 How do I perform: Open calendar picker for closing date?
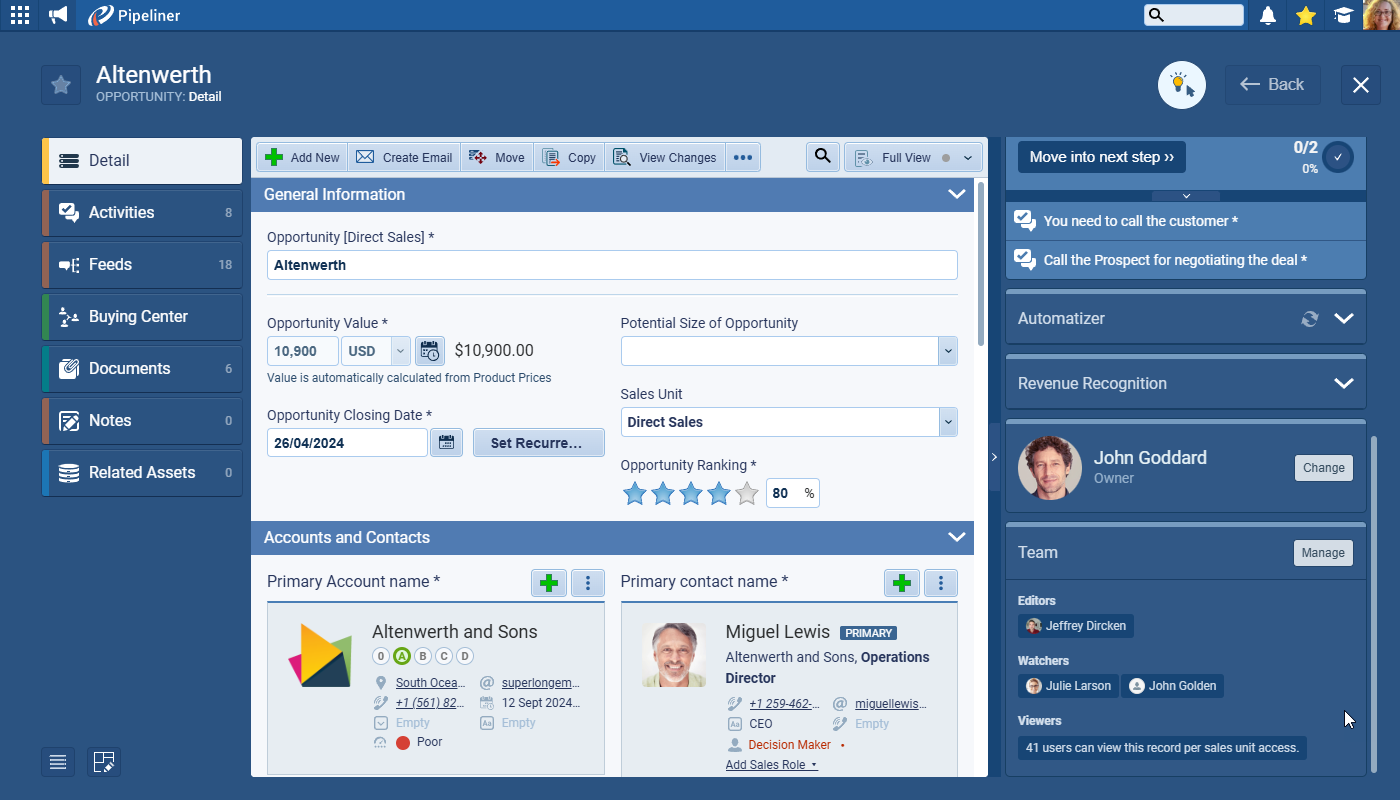point(446,443)
